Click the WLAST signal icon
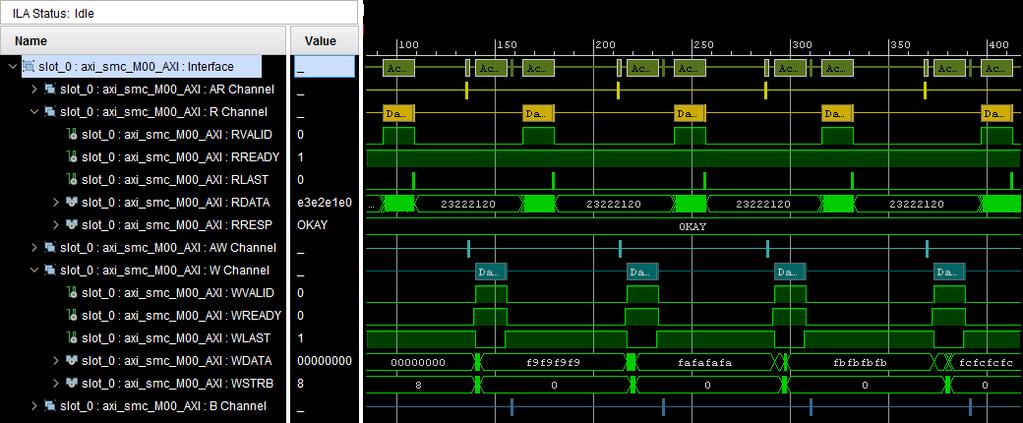The image size is (1023, 423). click(x=72, y=337)
